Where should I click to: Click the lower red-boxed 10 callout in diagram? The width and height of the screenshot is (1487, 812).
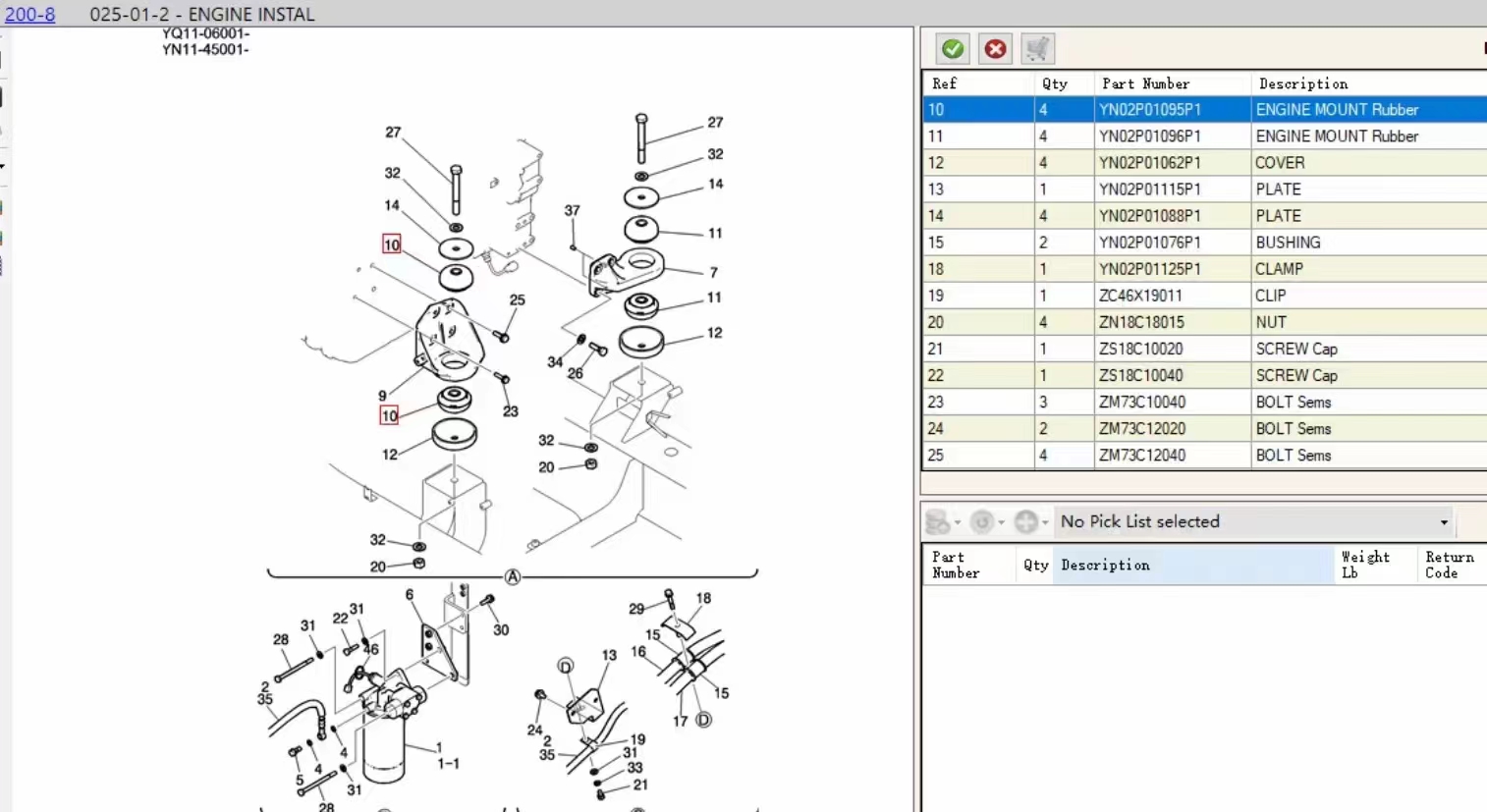point(389,415)
